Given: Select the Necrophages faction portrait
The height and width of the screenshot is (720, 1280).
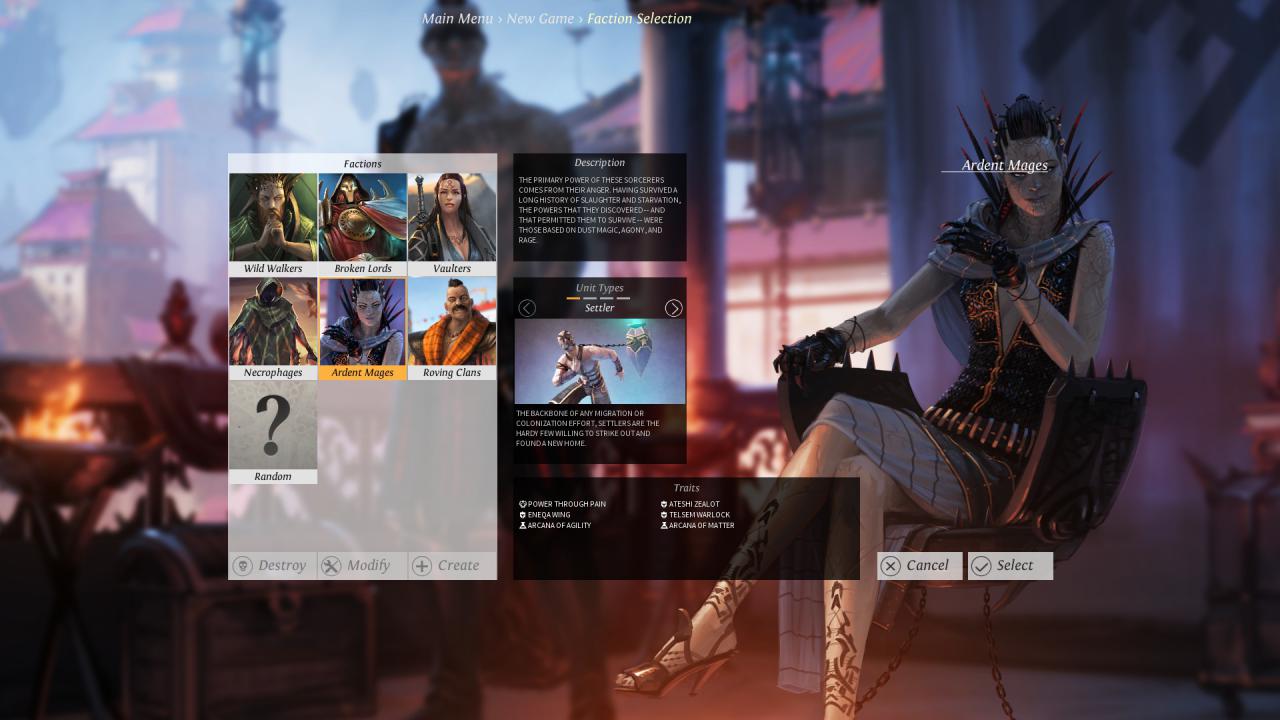Looking at the screenshot, I should [x=273, y=322].
